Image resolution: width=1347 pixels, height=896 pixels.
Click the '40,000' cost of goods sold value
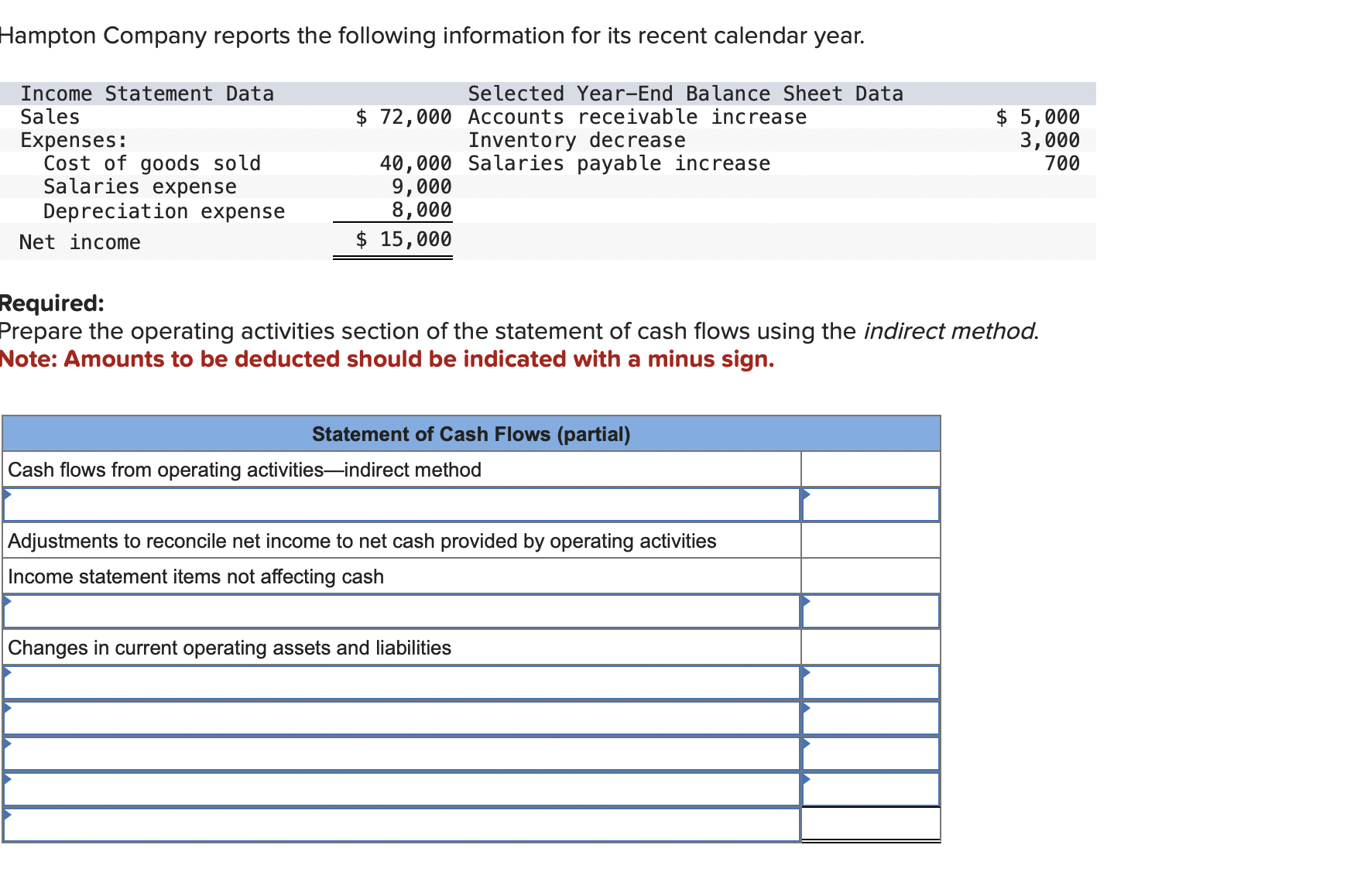(416, 163)
